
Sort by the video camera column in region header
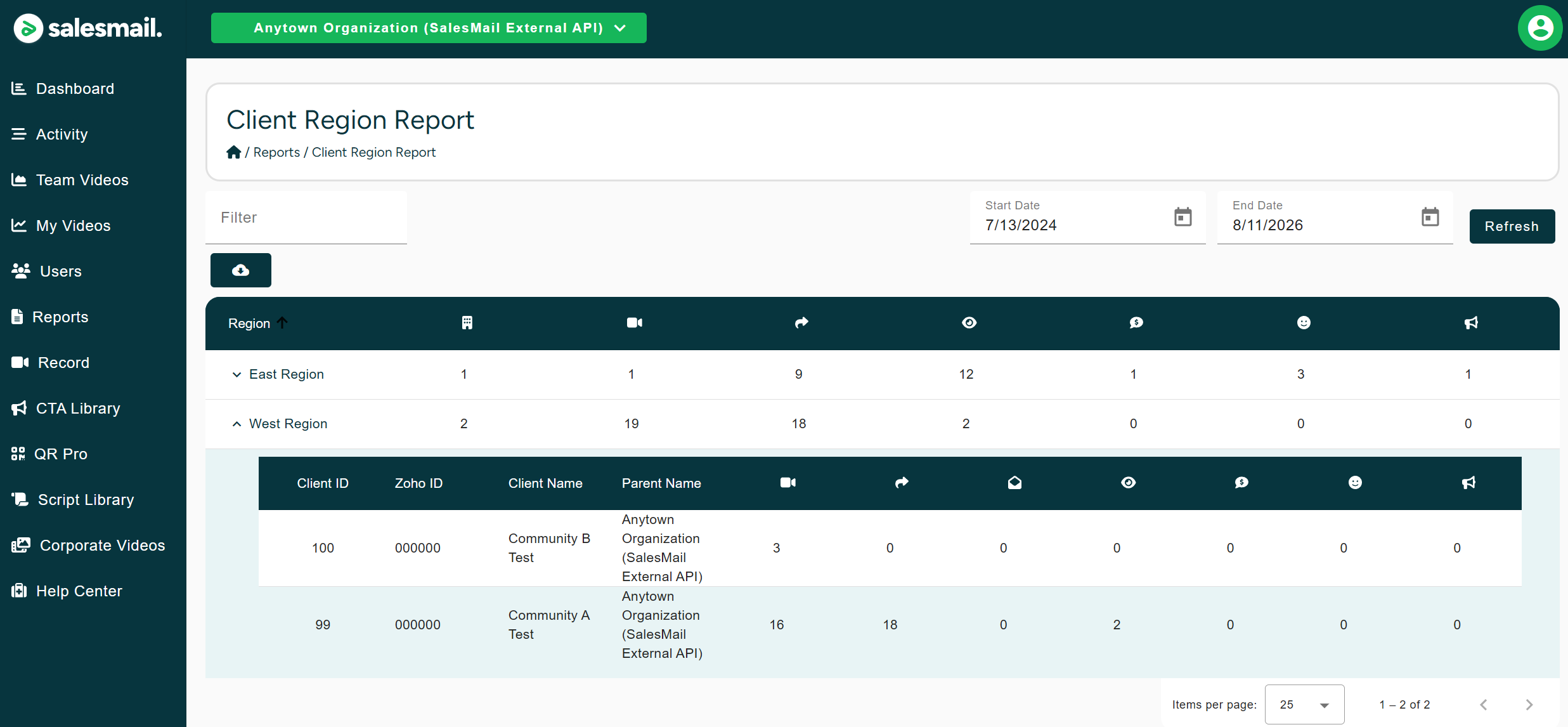635,323
